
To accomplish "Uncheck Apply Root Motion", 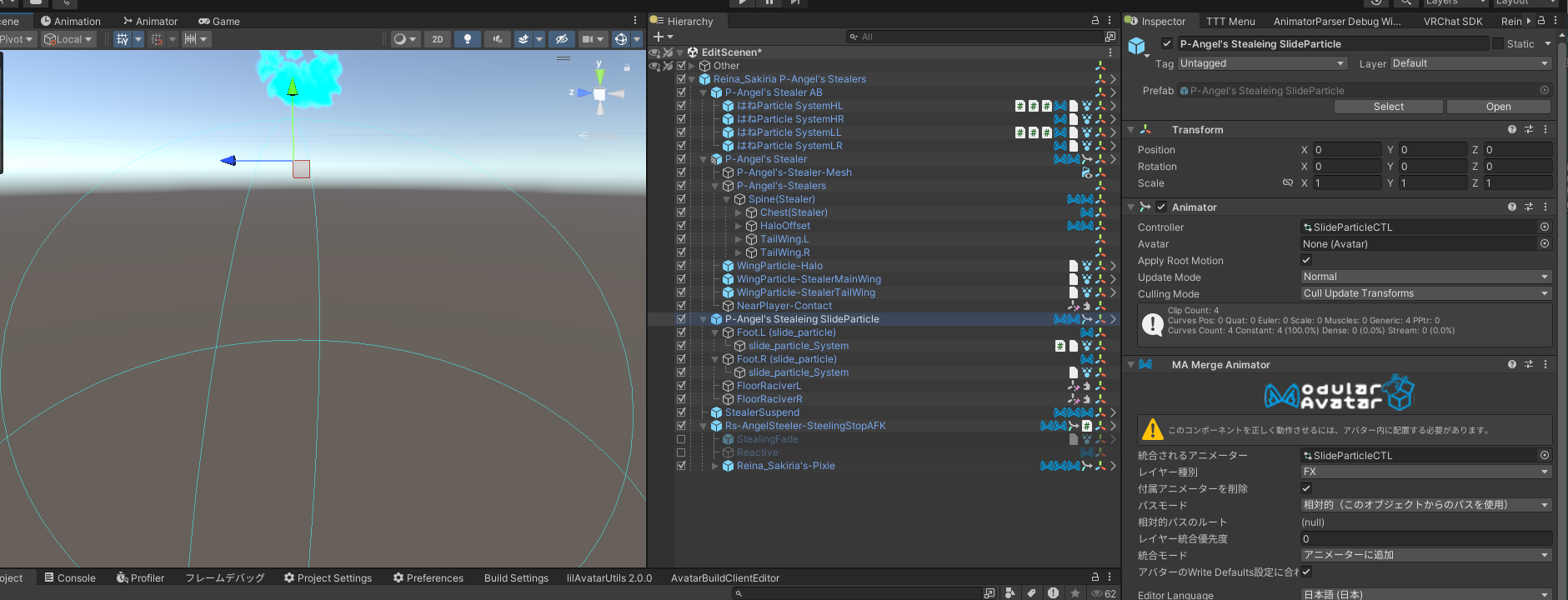I will pyautogui.click(x=1306, y=260).
